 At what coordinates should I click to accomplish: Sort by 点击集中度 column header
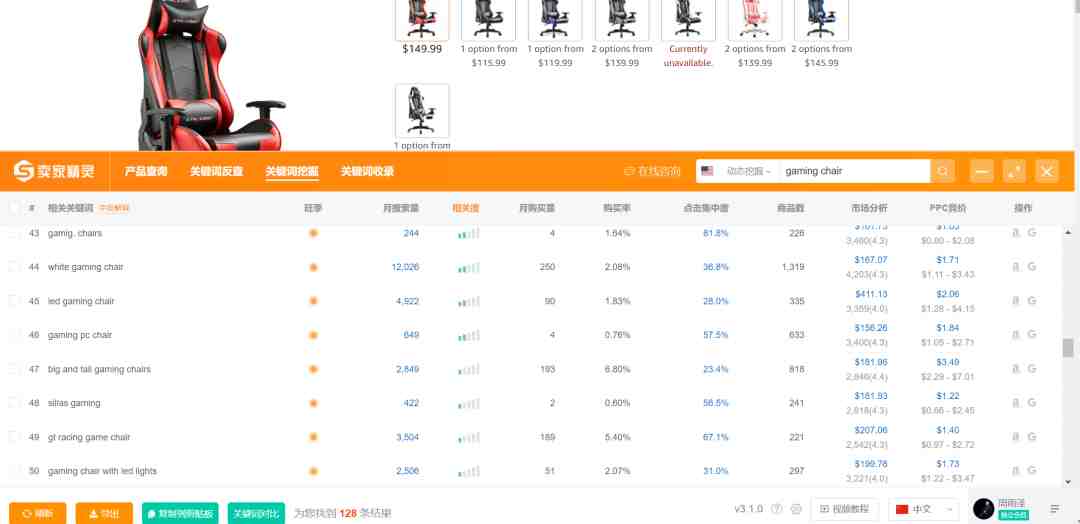[x=706, y=208]
